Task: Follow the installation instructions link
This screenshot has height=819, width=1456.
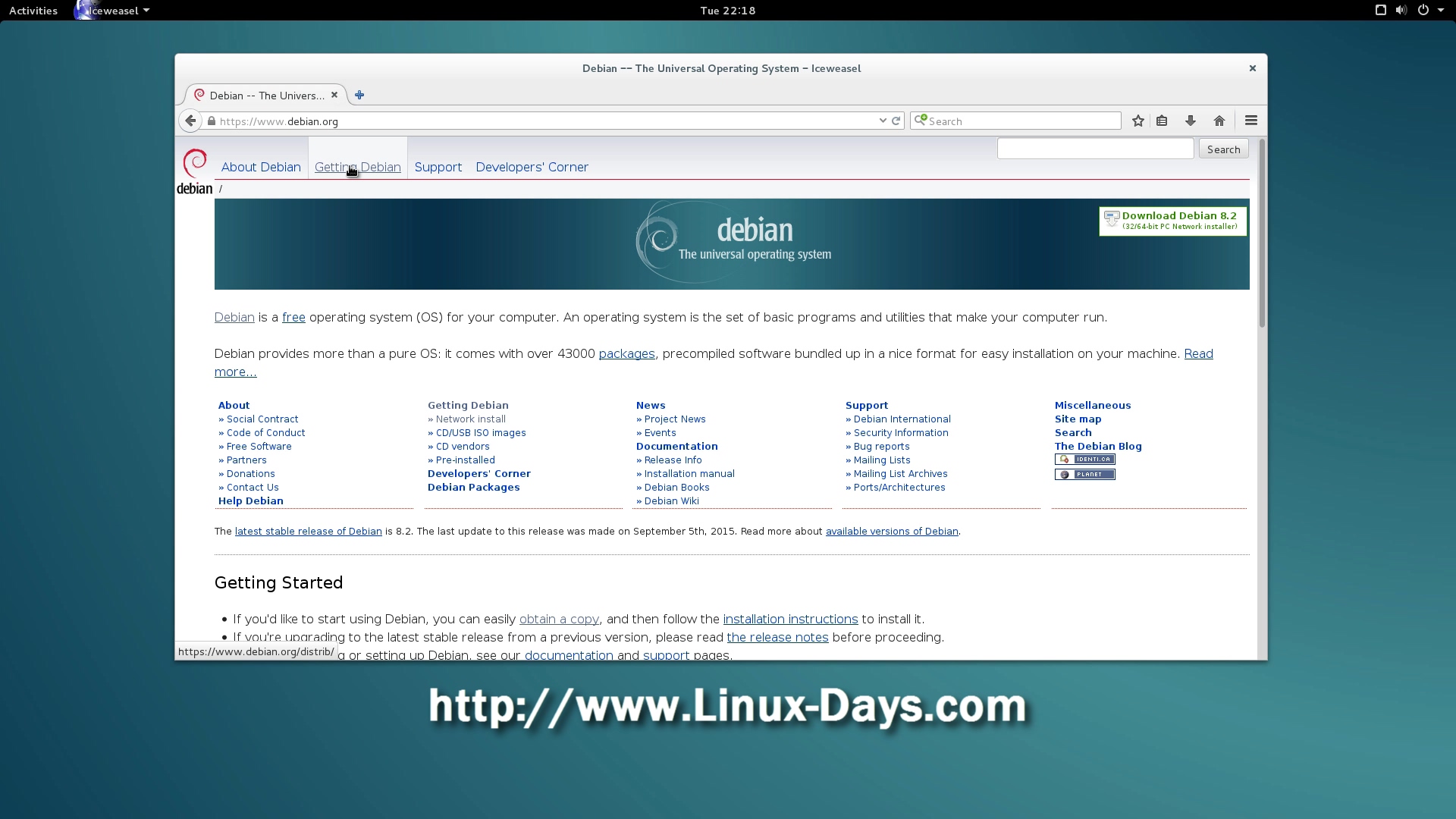Action: [789, 619]
